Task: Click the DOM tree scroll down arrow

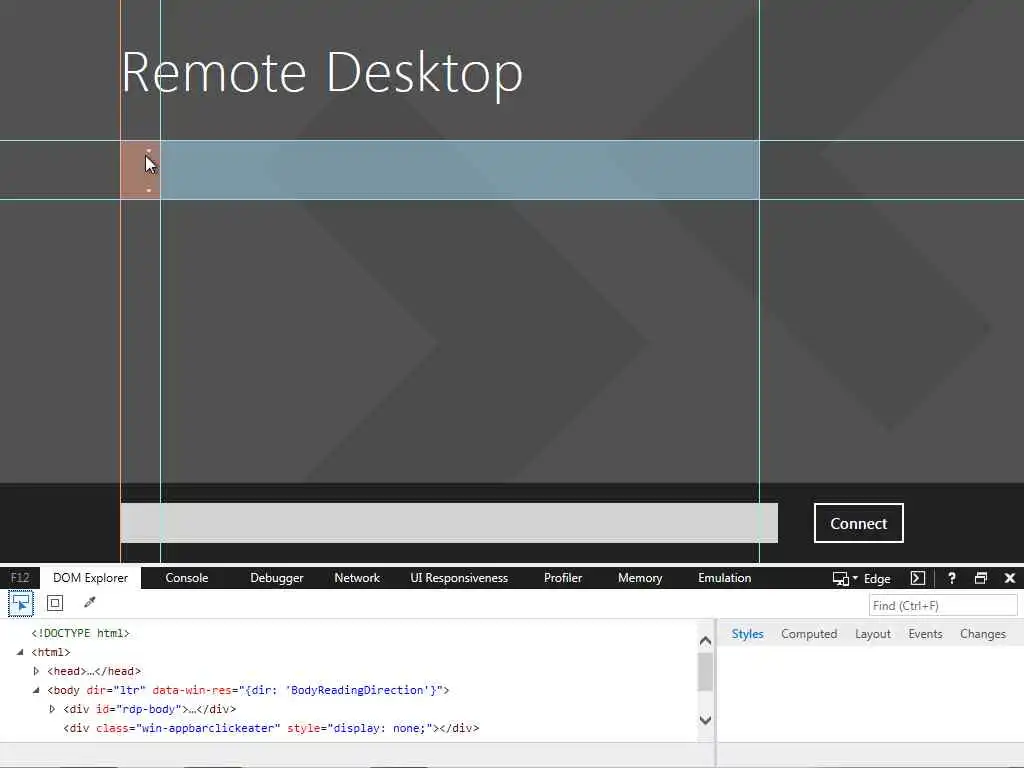Action: [x=705, y=720]
